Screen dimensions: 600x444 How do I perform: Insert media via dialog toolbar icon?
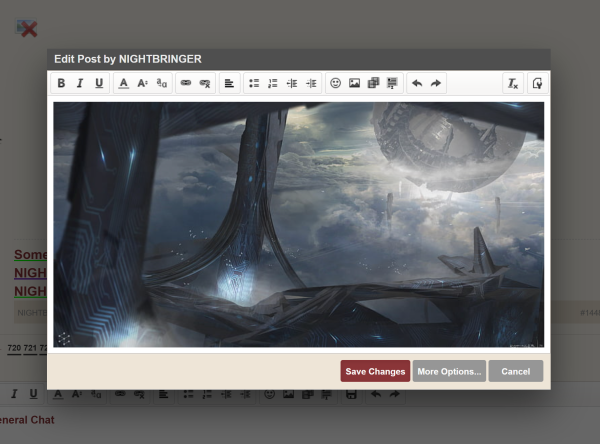[373, 83]
